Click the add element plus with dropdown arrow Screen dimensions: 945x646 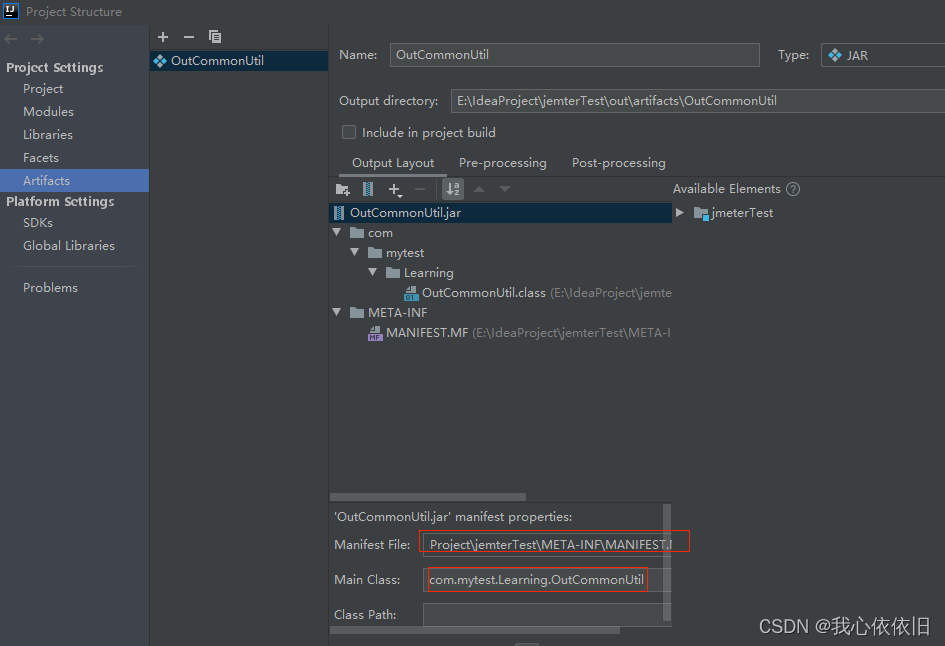point(395,188)
